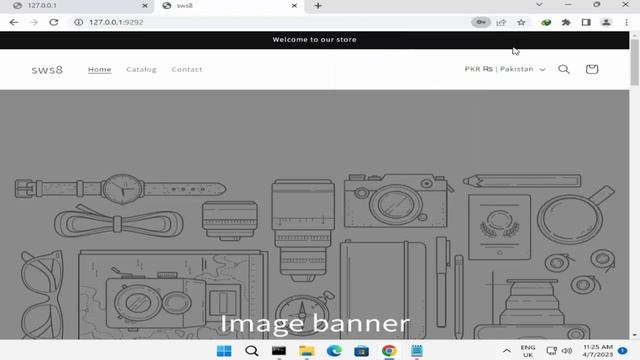Viewport: 640px width, 360px height.
Task: Select the sws8 browser tab
Action: click(229, 5)
